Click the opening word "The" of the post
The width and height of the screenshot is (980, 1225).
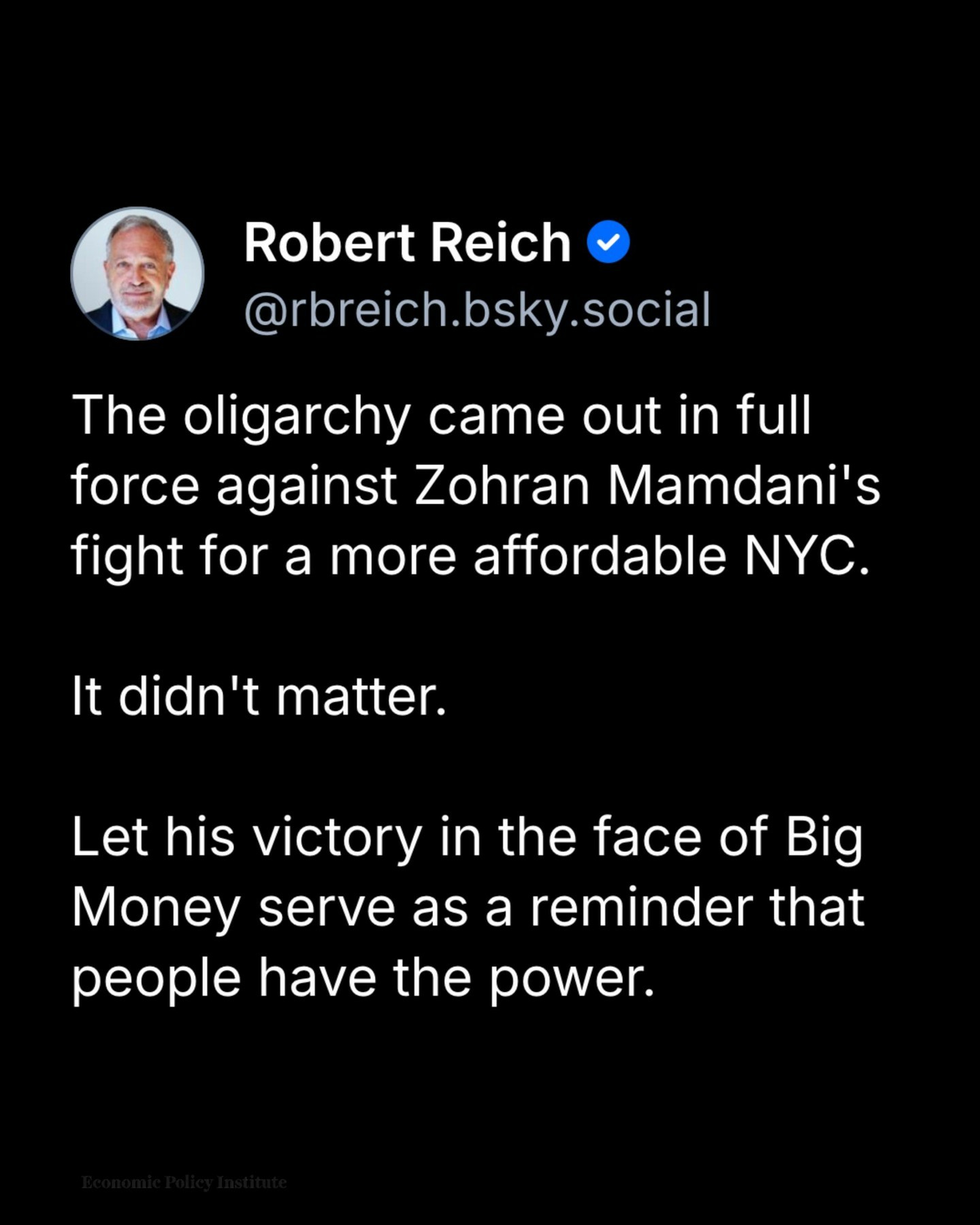[118, 416]
